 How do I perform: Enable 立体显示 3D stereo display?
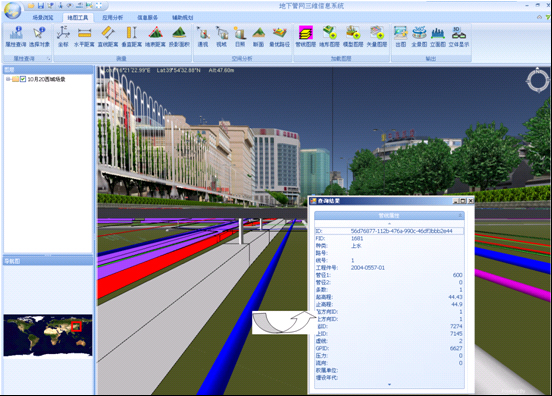(x=459, y=37)
